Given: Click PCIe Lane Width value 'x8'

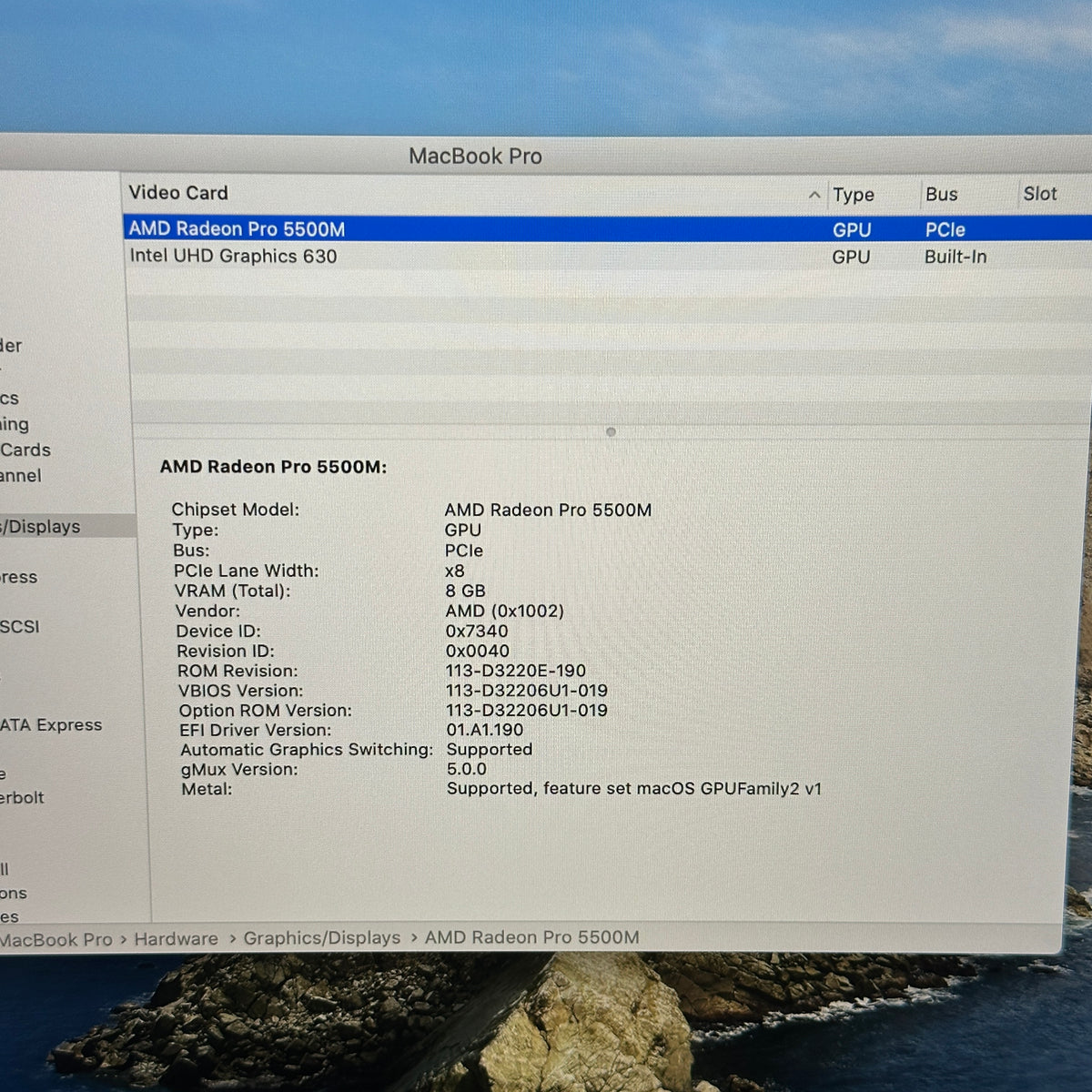Looking at the screenshot, I should pos(454,571).
